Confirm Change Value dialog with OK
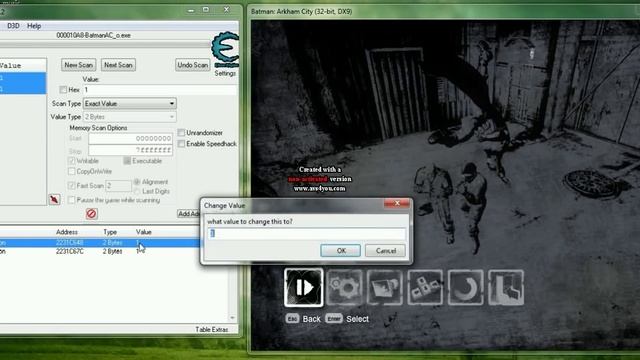This screenshot has width=640, height=360. coord(341,251)
